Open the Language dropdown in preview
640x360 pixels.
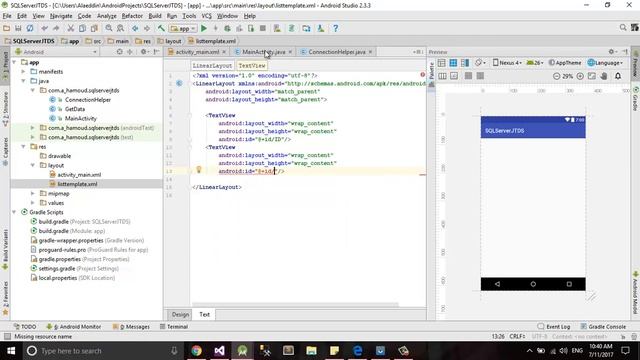point(605,63)
